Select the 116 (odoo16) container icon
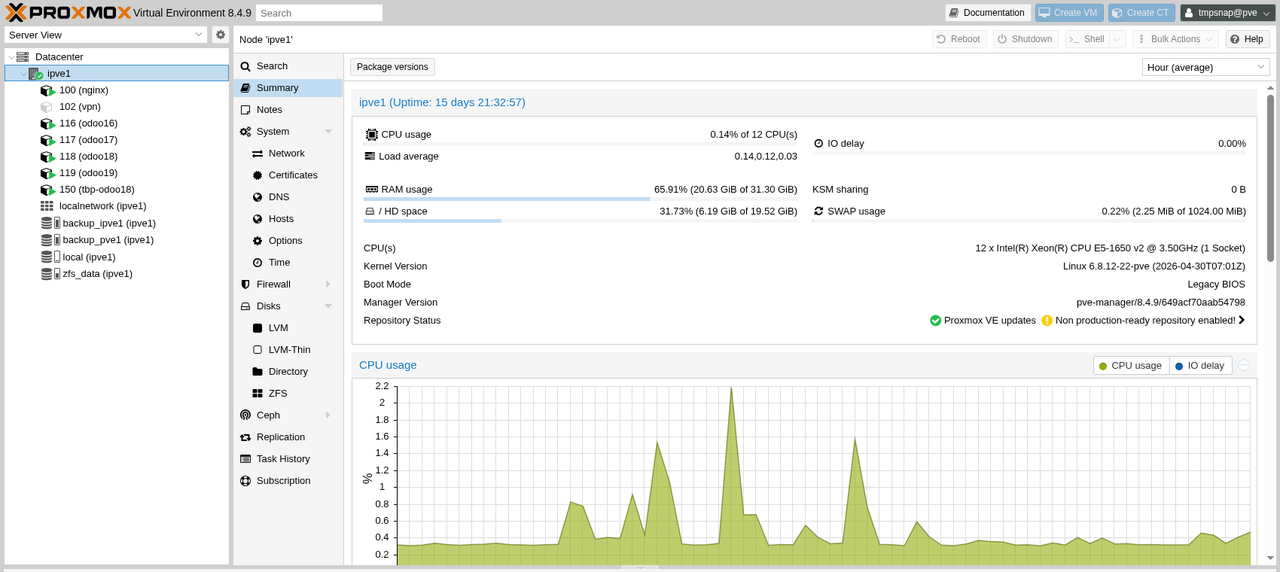This screenshot has height=572, width=1280. click(x=47, y=123)
